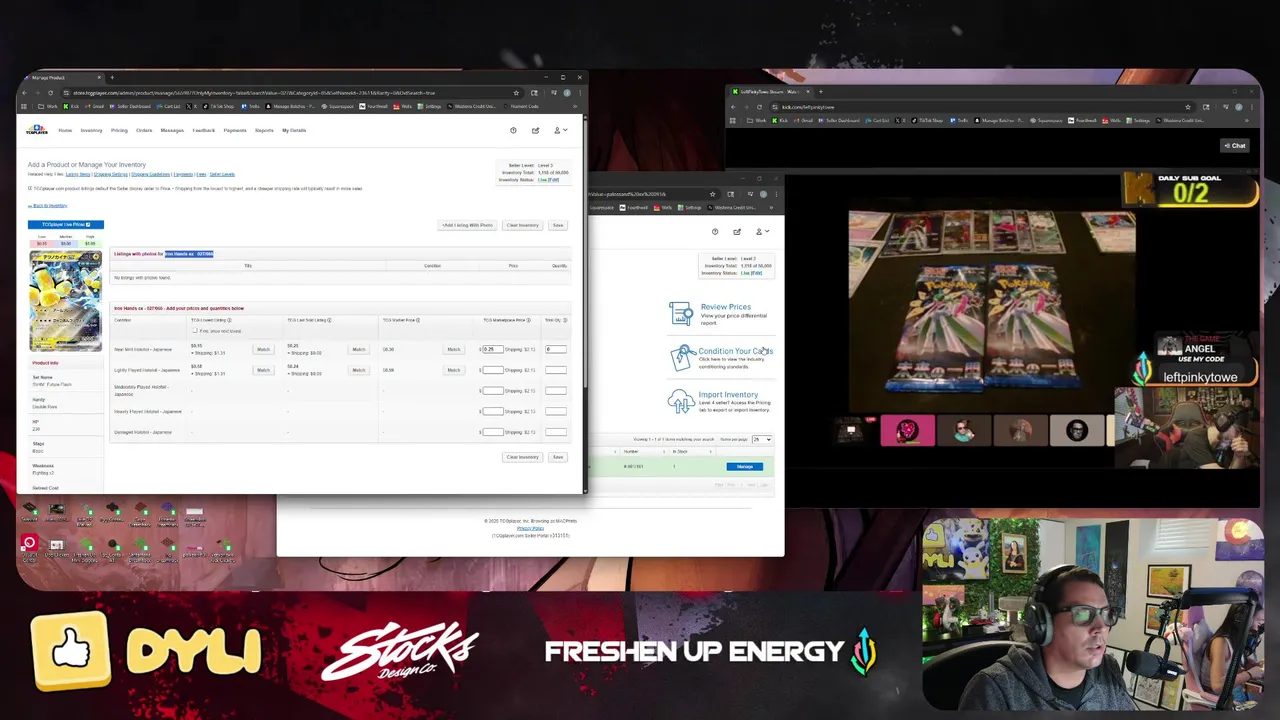Go back in Manage Product browser

(25, 93)
